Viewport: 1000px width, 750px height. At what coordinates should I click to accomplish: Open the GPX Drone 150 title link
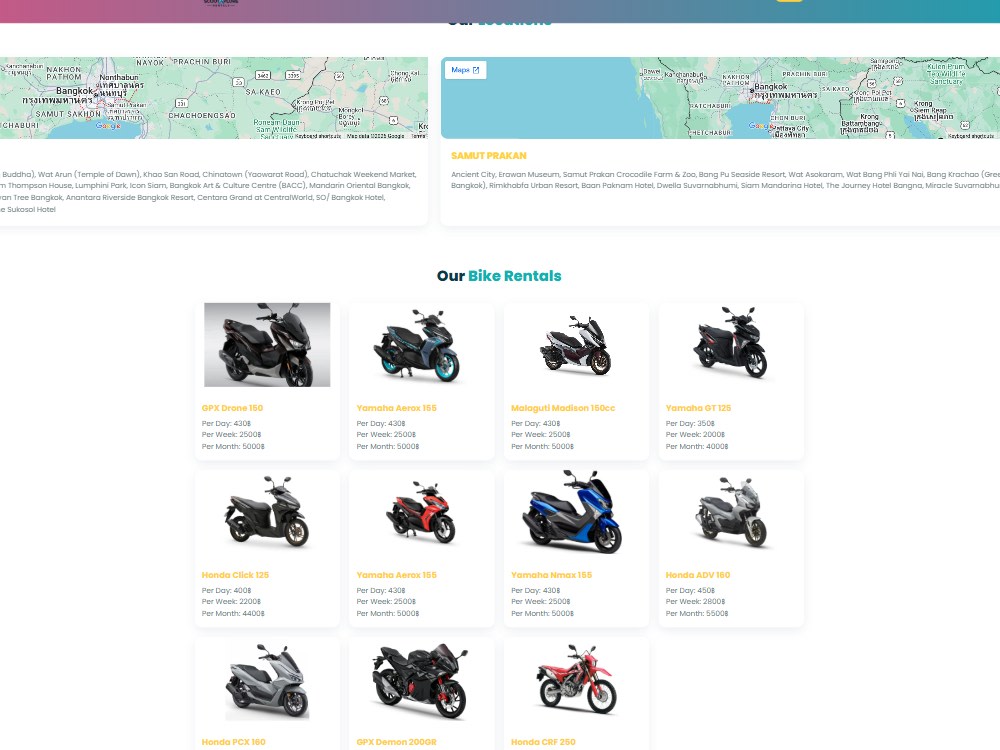coord(232,408)
